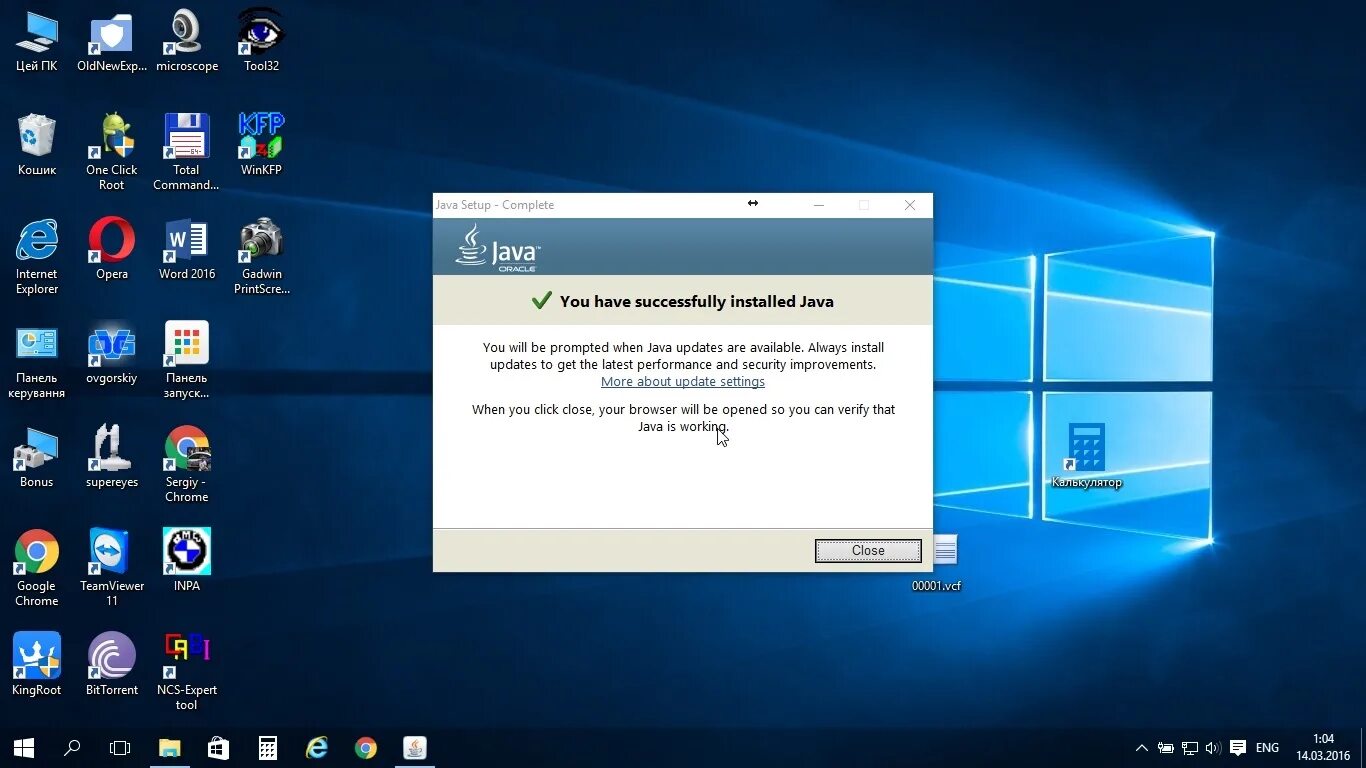Select the Opera browser desktop icon
Image resolution: width=1366 pixels, height=768 pixels.
(112, 249)
